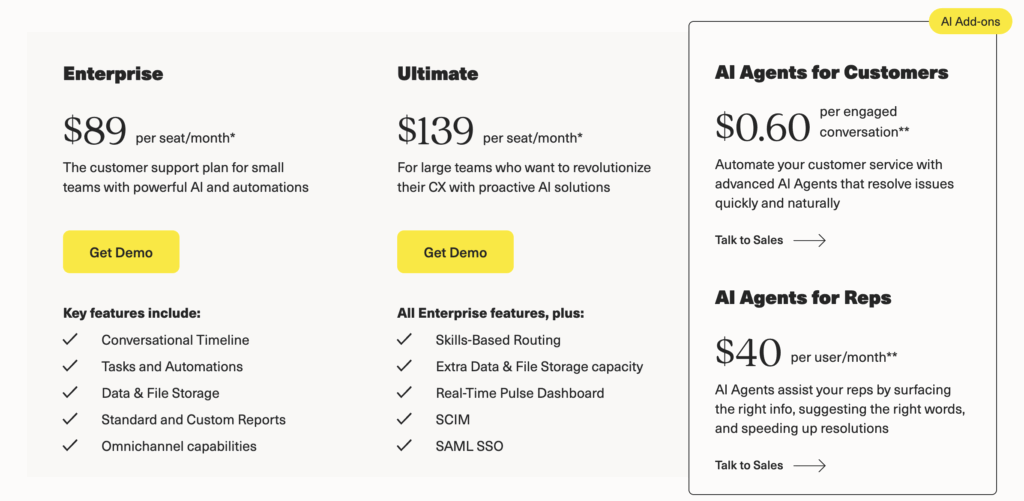Click checkmark beside Skills-Based Routing
The image size is (1024, 501).
coord(405,340)
